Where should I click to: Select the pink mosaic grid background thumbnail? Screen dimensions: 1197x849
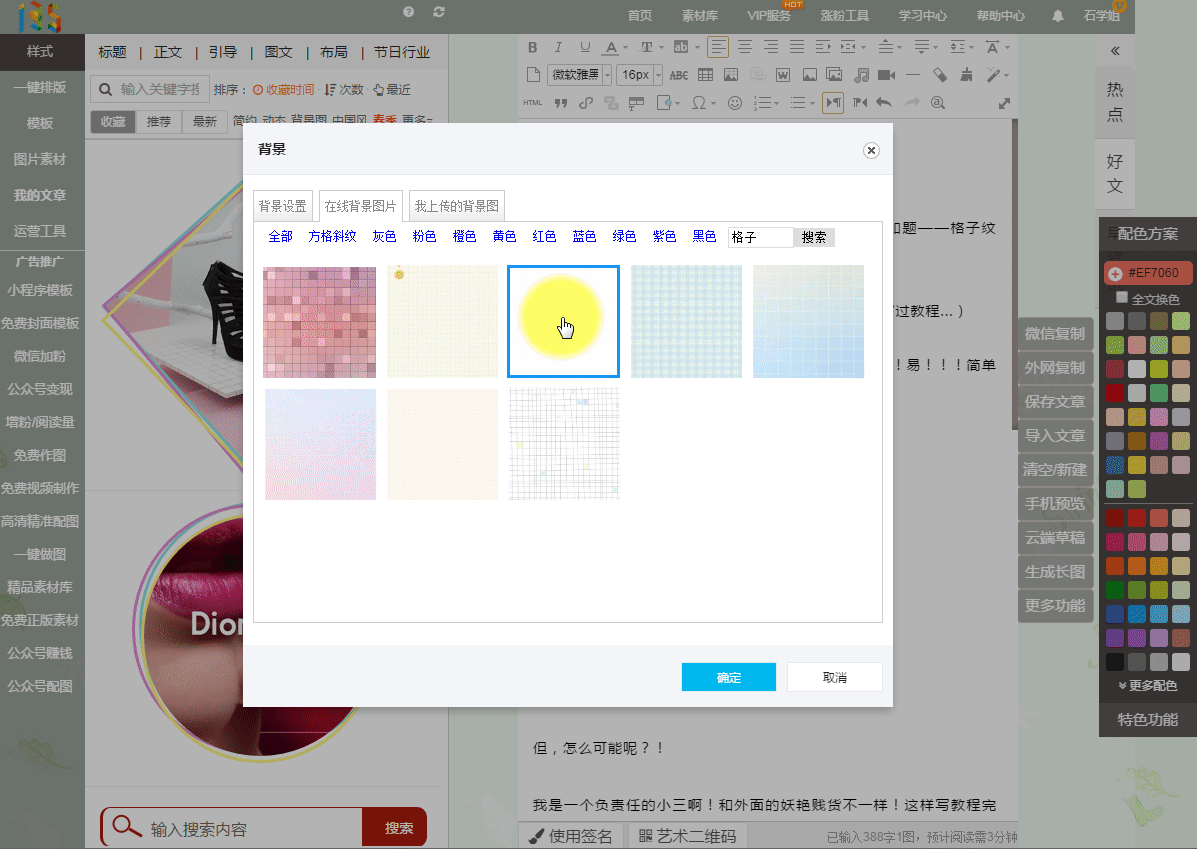[320, 322]
